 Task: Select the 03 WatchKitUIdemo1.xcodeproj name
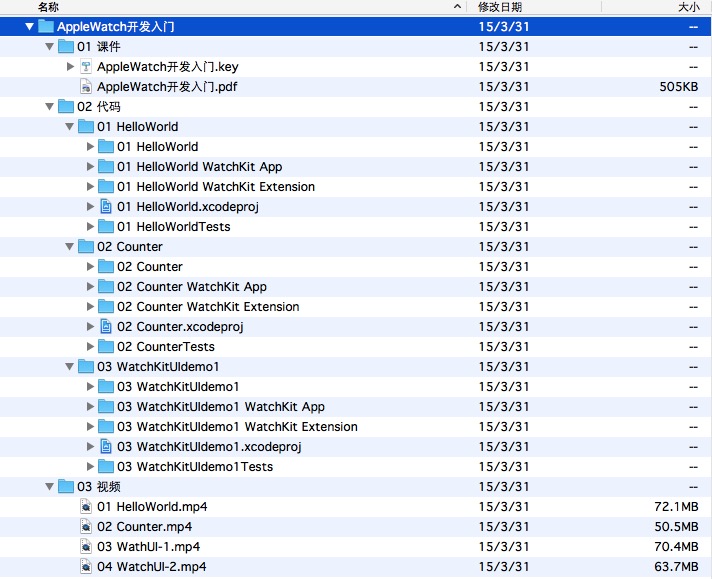point(209,446)
